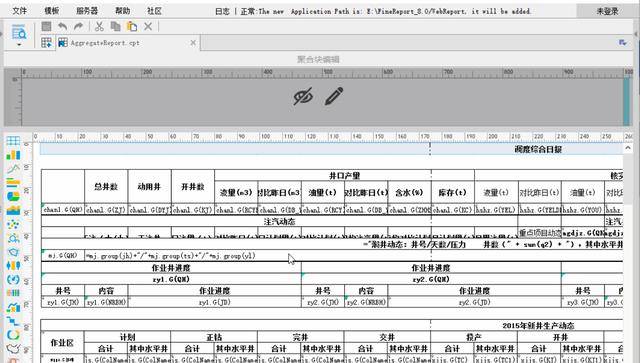The image size is (640, 363).
Task: Select the 总井数 header cell
Action: [106, 186]
